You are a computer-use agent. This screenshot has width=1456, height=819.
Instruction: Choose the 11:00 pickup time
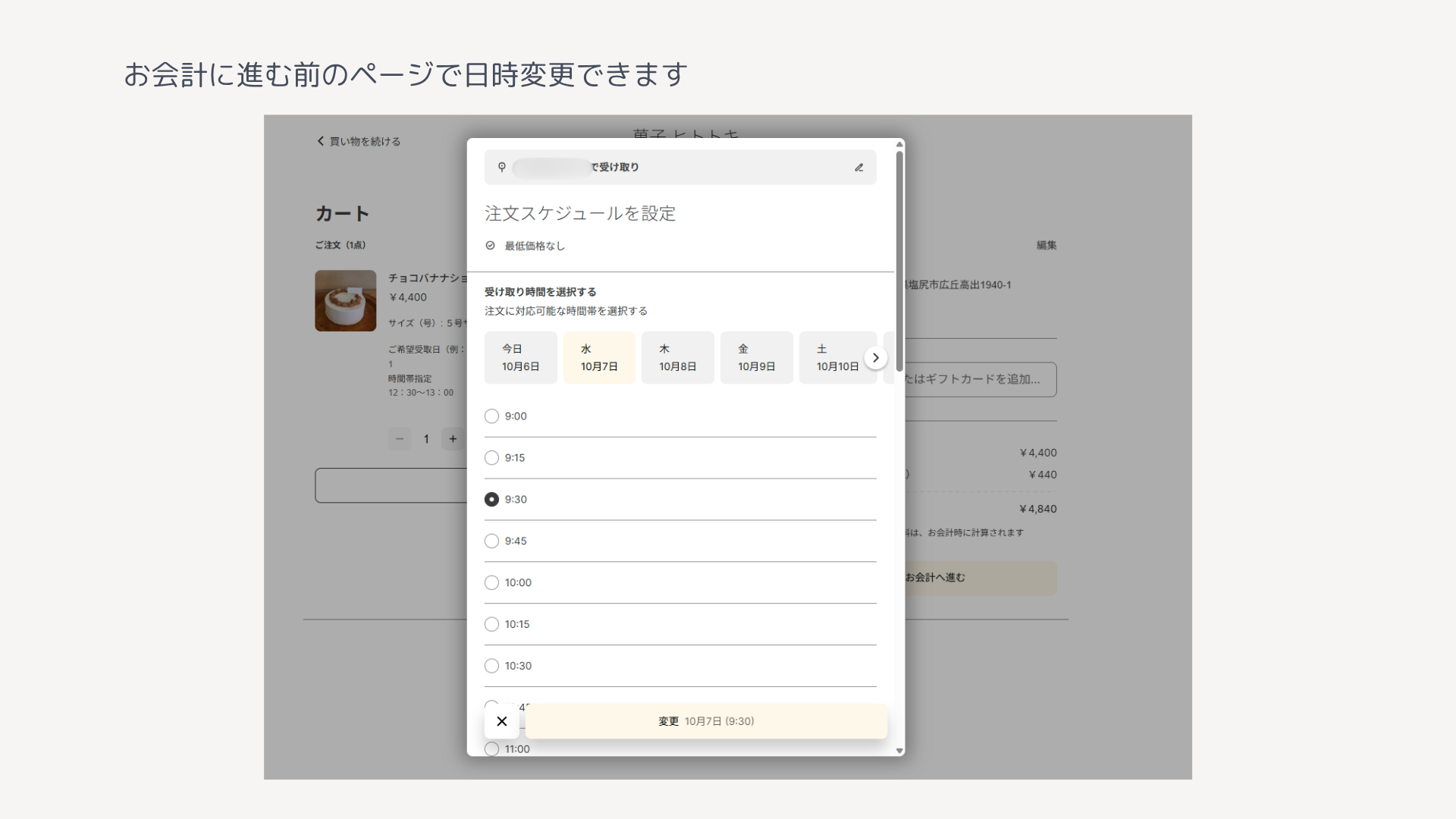(x=491, y=749)
